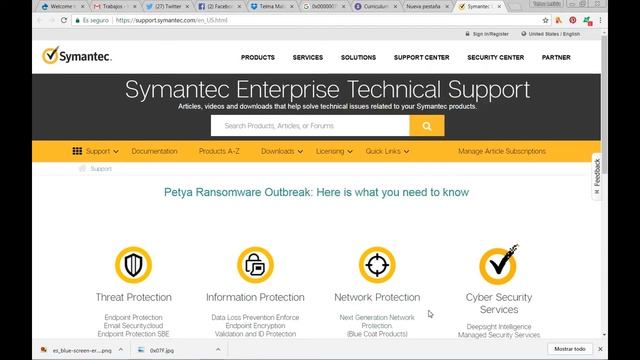The width and height of the screenshot is (640, 360).
Task: Click the Pinterest extension icon
Action: 573,20
